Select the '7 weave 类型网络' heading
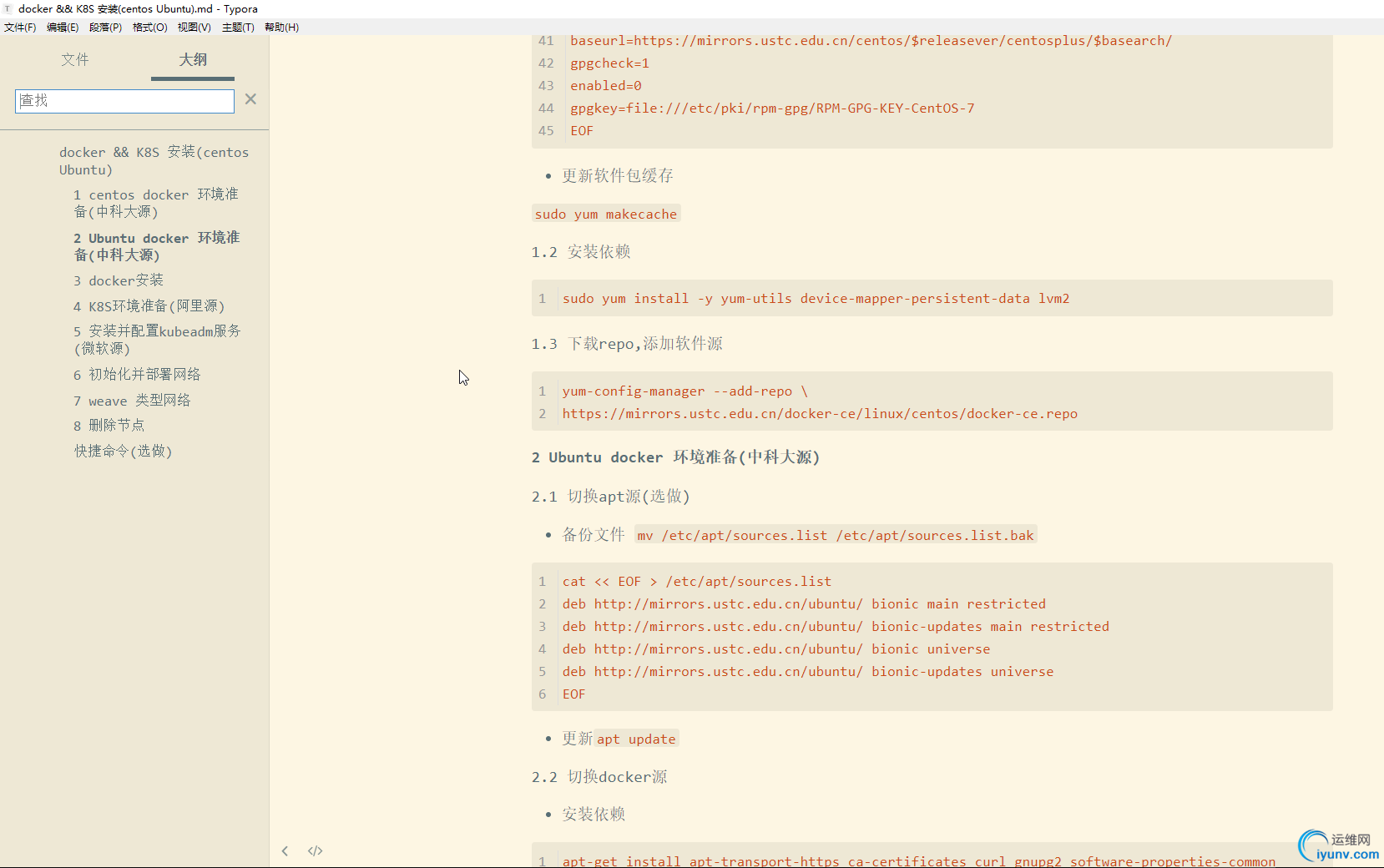The image size is (1384, 868). coord(132,401)
